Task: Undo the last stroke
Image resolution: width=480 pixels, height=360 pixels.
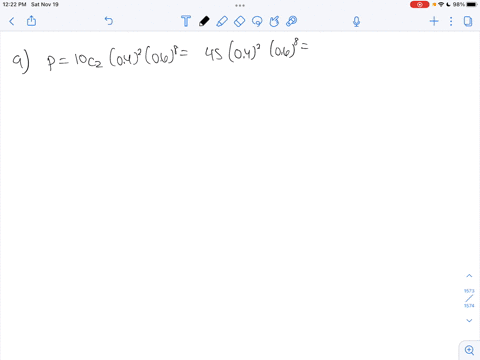Action: point(109,21)
